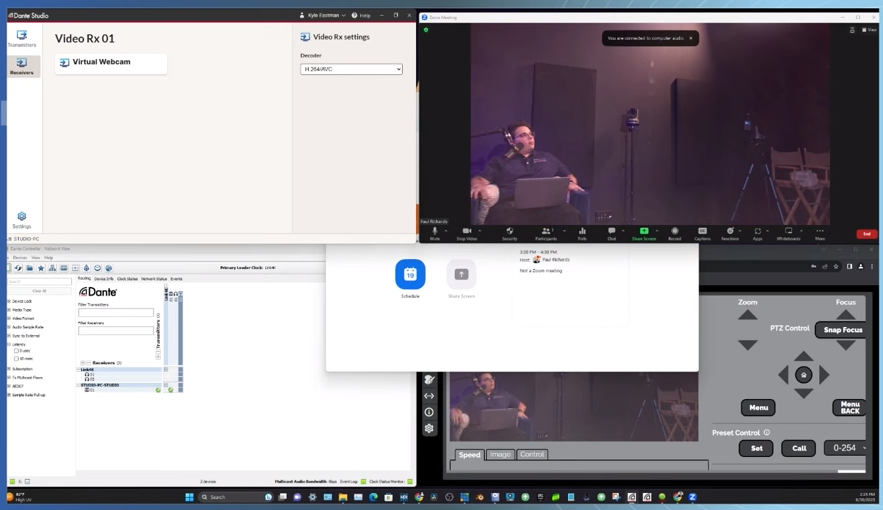Select Receivers in Dante Studio sidebar

point(22,66)
